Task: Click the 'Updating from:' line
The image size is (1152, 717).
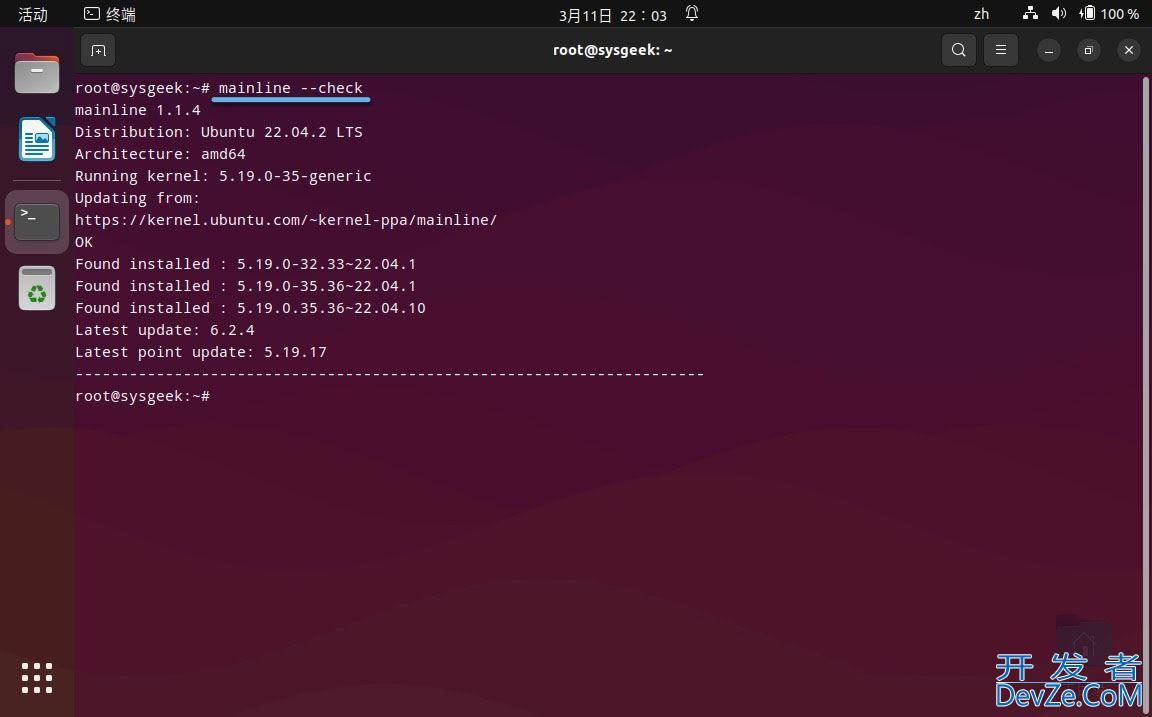Action: click(x=137, y=198)
